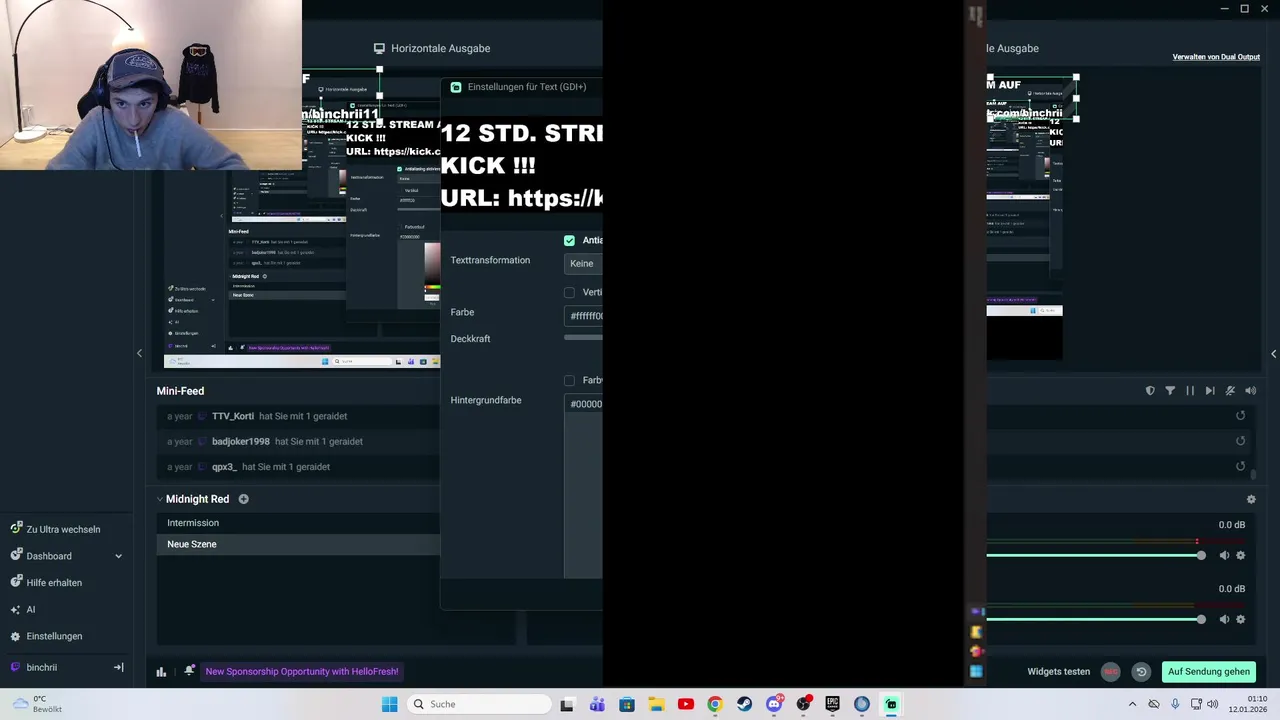Image resolution: width=1280 pixels, height=720 pixels.
Task: Click the Horizontale Ausgabe label
Action: [440, 48]
